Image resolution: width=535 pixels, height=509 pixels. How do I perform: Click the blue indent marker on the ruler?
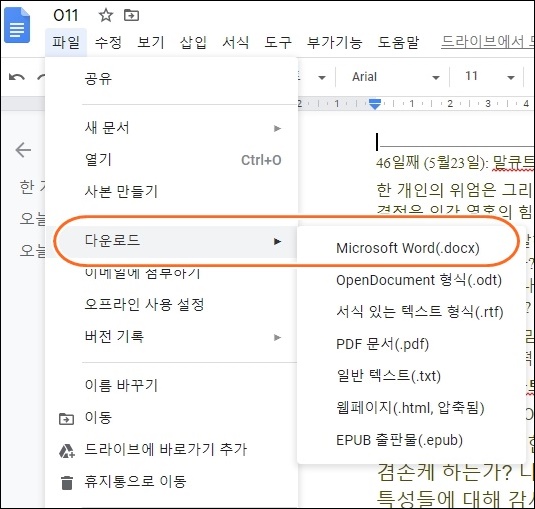point(375,104)
